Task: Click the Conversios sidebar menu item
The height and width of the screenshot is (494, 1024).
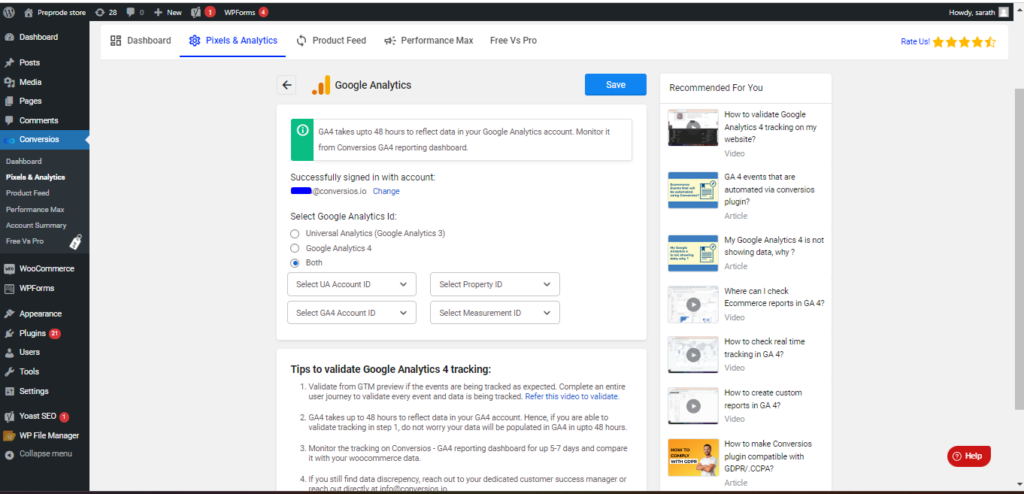Action: coord(44,139)
